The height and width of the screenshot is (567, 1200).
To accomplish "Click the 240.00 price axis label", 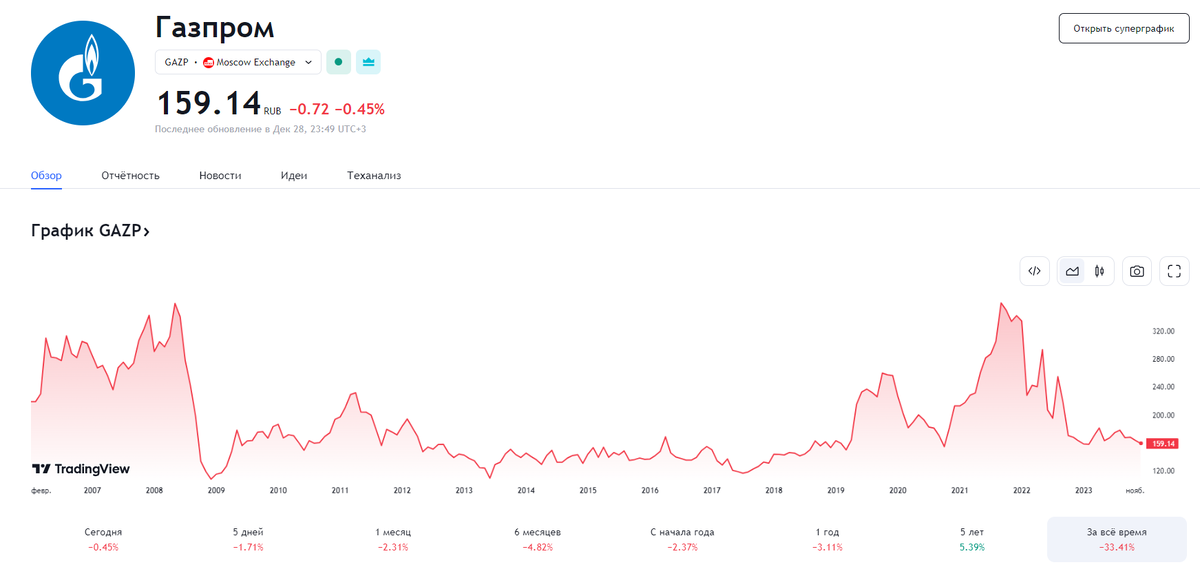I will (x=1163, y=387).
